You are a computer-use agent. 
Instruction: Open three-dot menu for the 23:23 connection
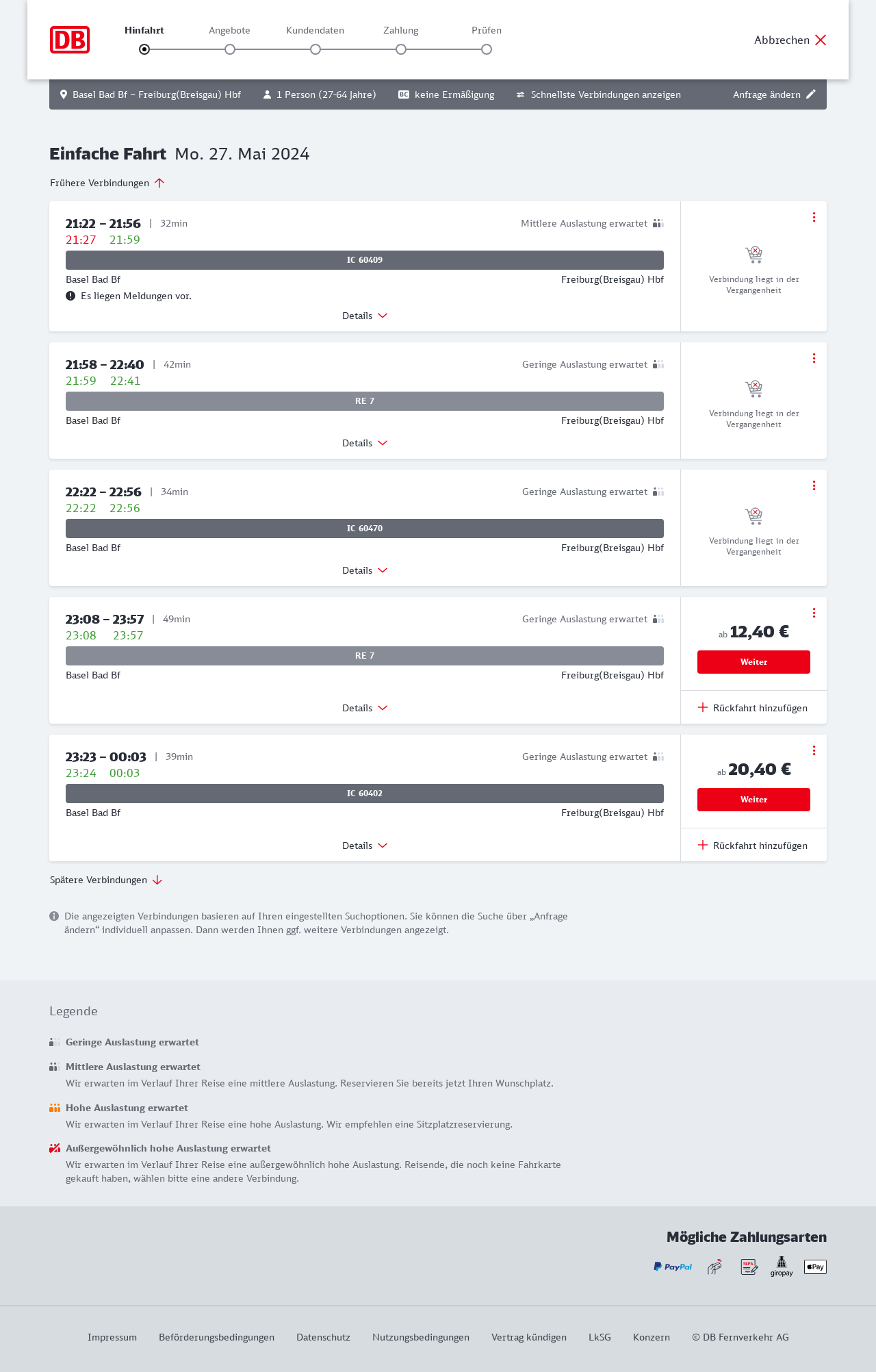pos(814,750)
